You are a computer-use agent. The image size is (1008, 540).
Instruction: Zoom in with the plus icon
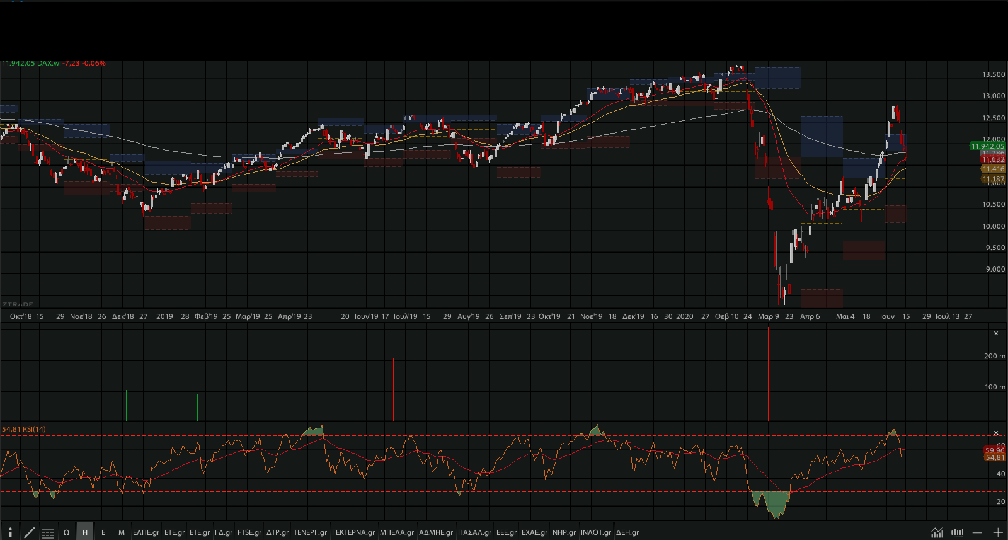coord(999,532)
